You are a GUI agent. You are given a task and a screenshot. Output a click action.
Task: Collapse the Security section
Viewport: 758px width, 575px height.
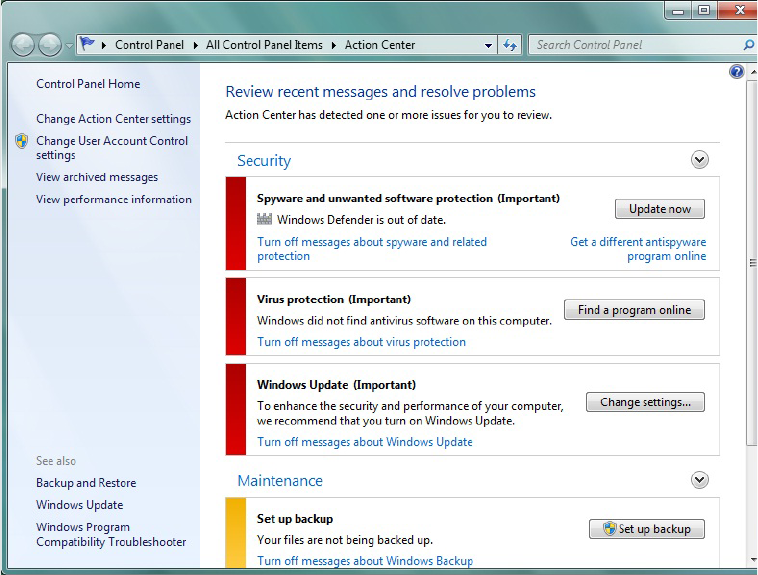(x=700, y=160)
